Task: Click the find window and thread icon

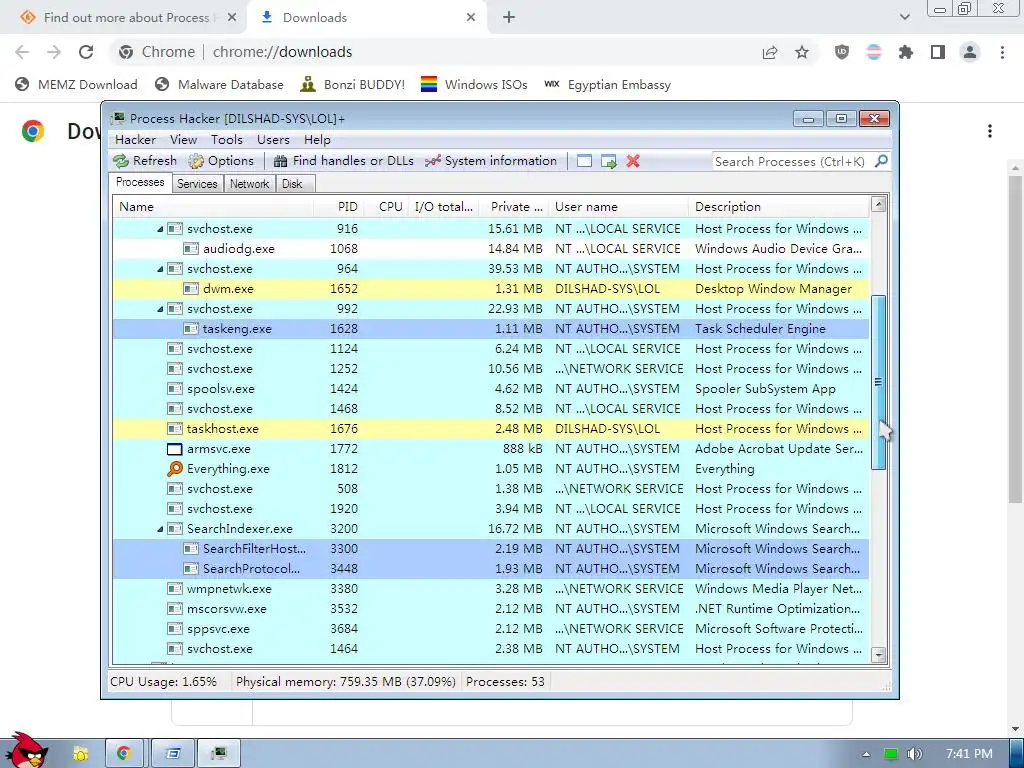Action: click(x=609, y=161)
